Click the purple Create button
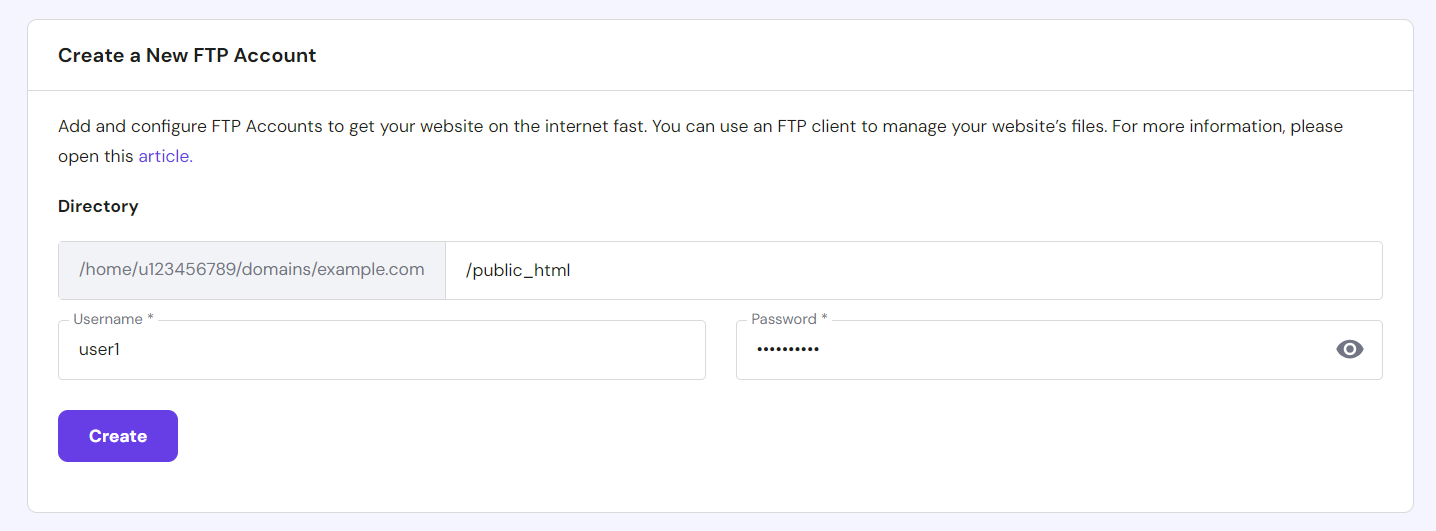1436x531 pixels. click(118, 436)
